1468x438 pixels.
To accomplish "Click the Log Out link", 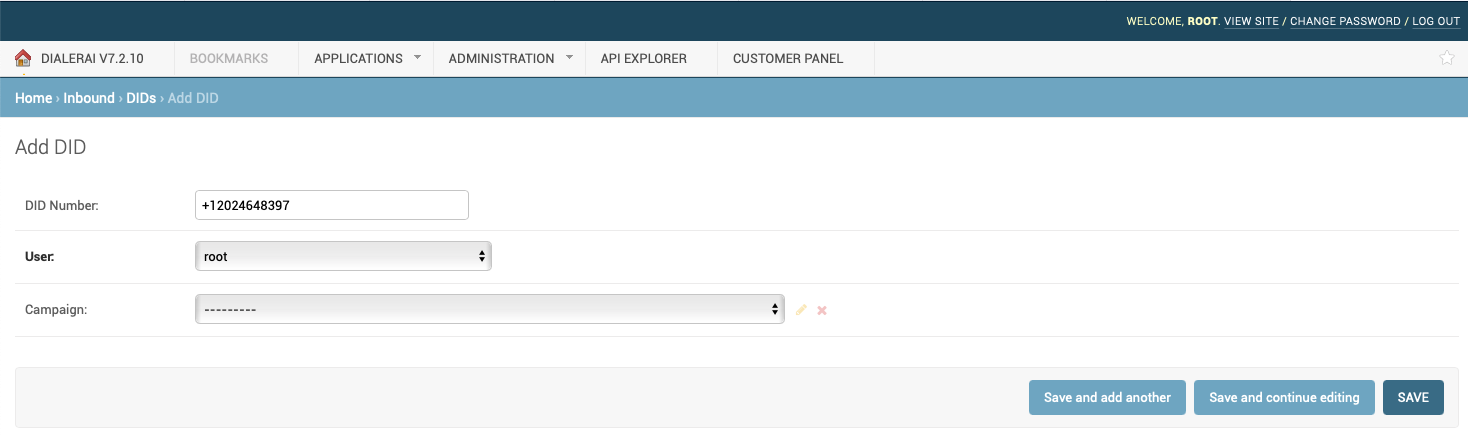I will pos(1436,21).
